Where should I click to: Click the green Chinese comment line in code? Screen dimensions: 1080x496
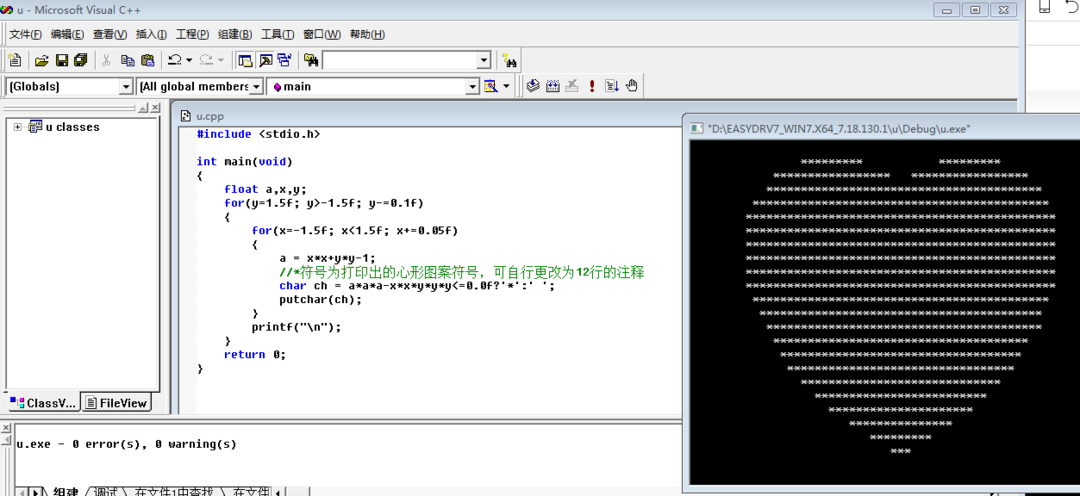(x=461, y=272)
